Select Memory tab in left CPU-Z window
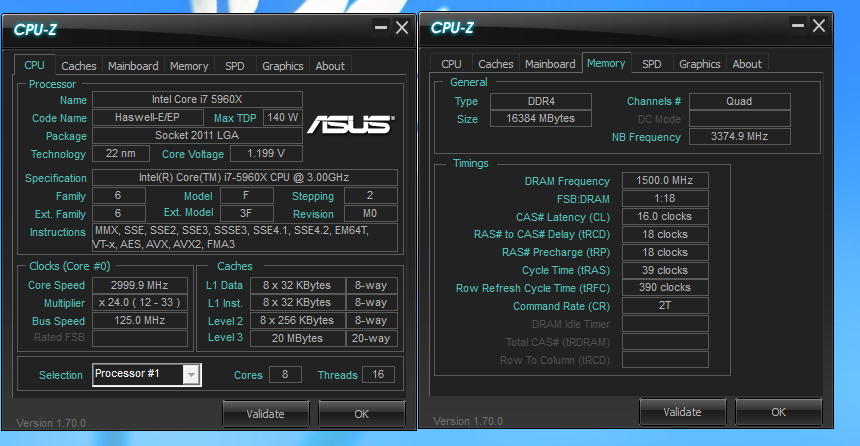 [x=189, y=66]
